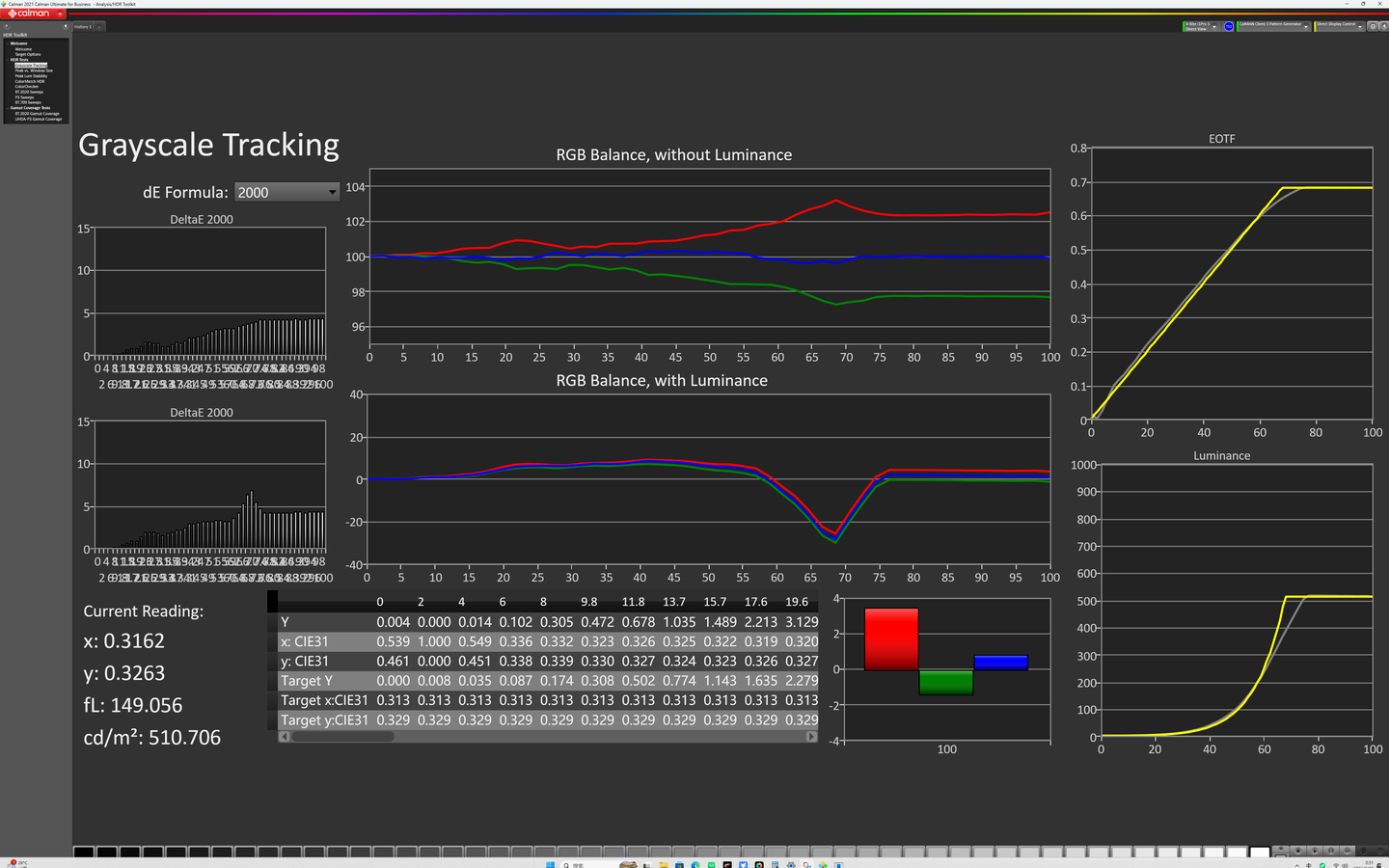
Task: Open BT.2020 Gamut Coverage test
Action: tap(37, 114)
